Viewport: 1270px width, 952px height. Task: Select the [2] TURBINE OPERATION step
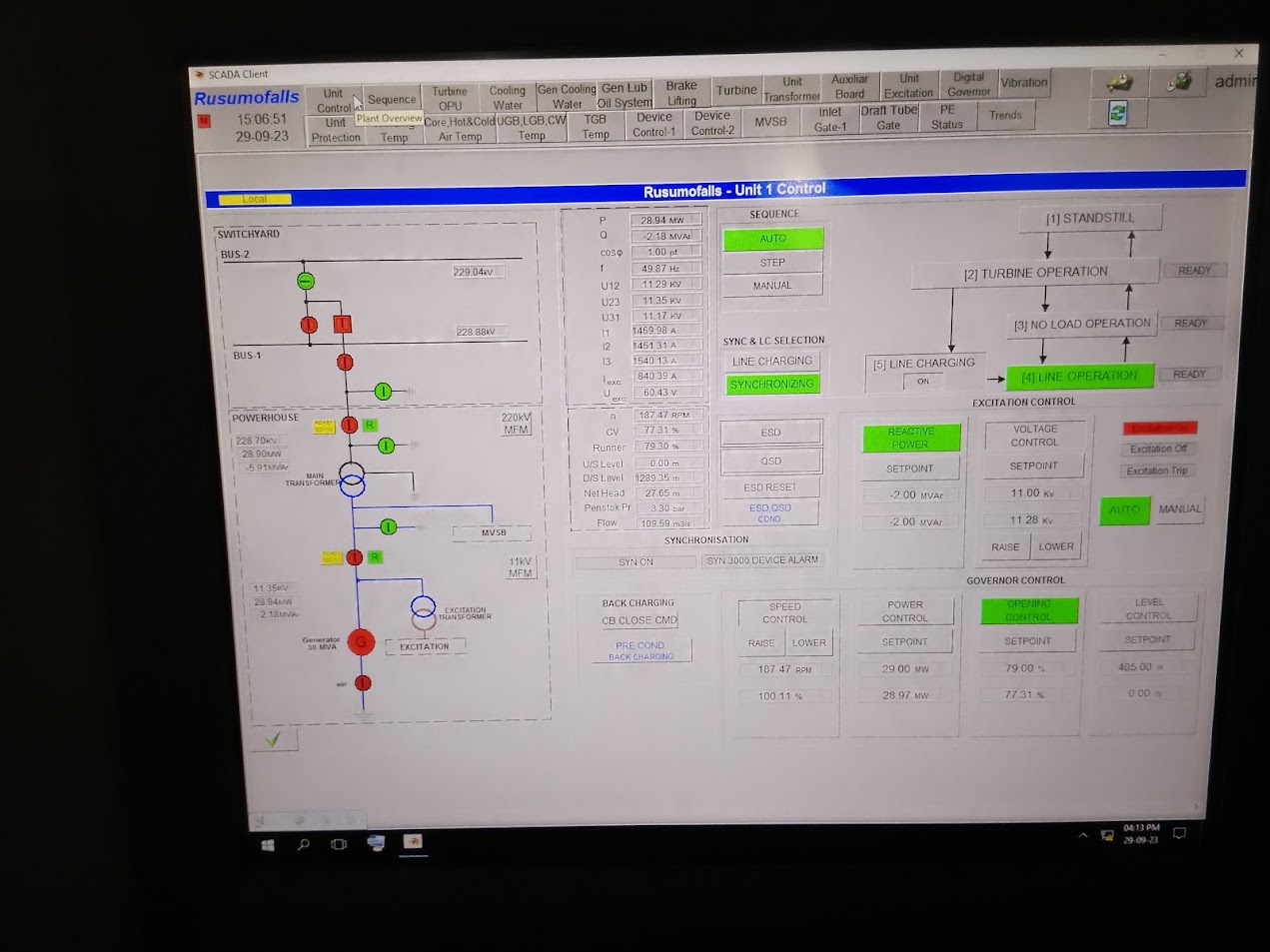tap(1035, 273)
